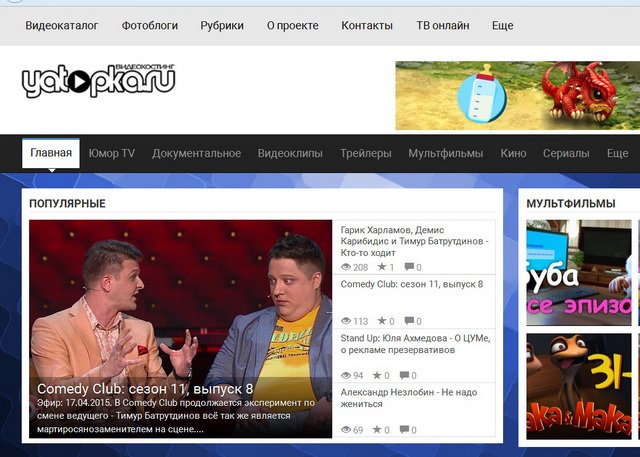Open the О проекте page
This screenshot has height=457, width=640.
293,26
